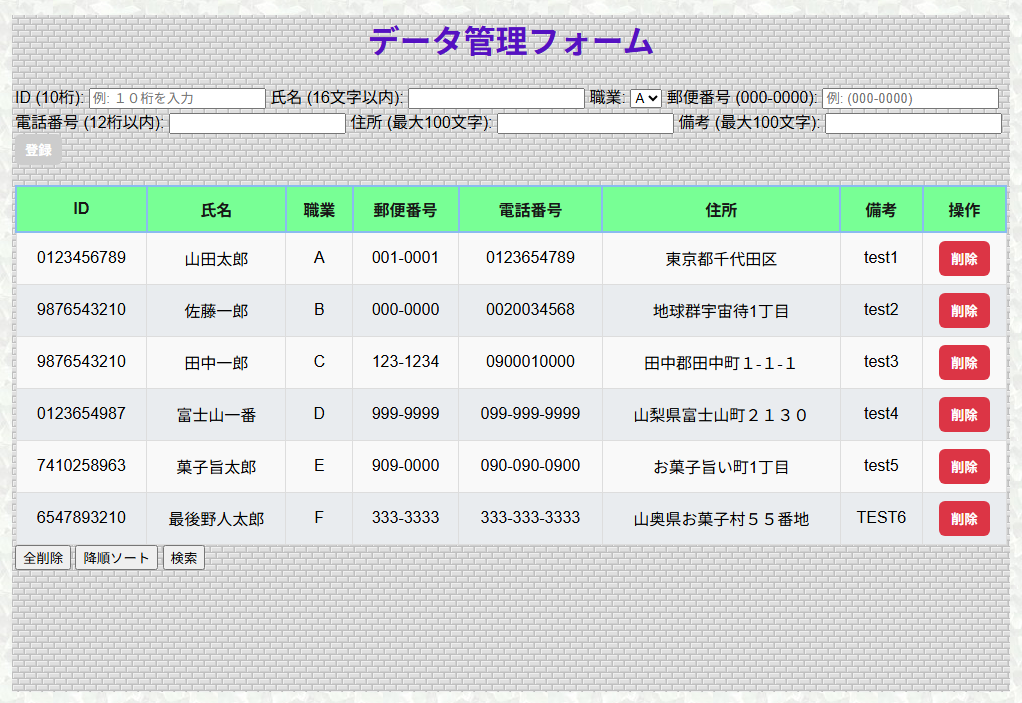
Task: Select the 郵便番号 postal code input
Action: tap(910, 98)
